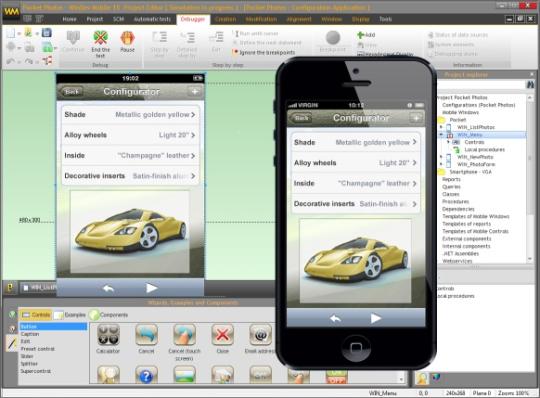Select Templates of reports in explorer
Screen dimensions: 540x398
466,224
